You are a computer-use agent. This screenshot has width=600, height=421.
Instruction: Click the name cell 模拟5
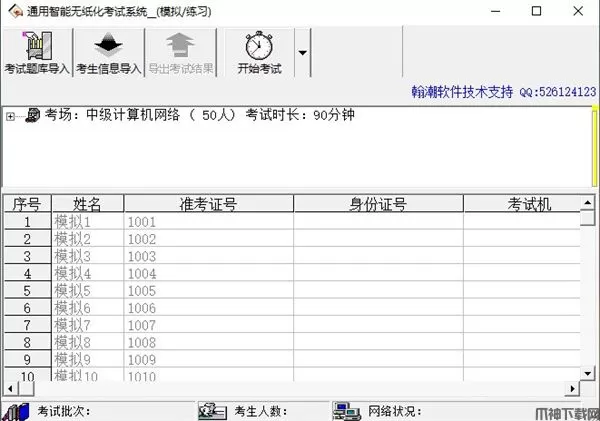coord(88,290)
